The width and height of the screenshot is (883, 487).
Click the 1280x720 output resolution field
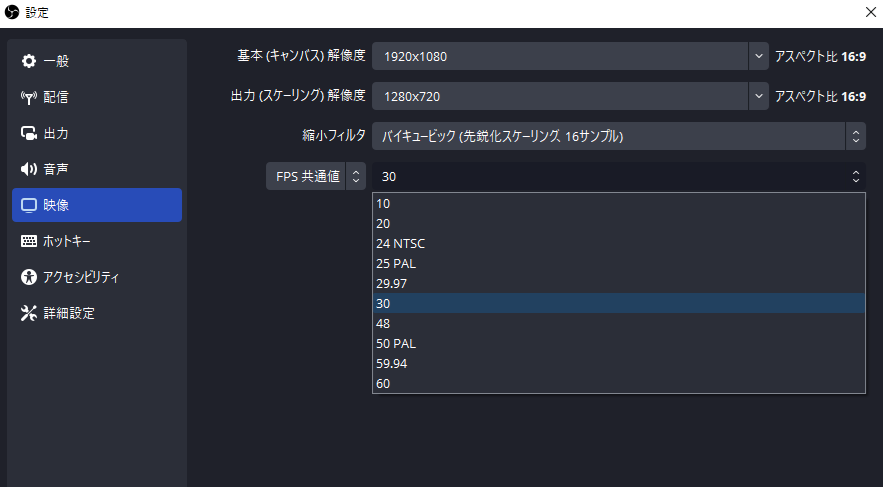pyautogui.click(x=560, y=96)
